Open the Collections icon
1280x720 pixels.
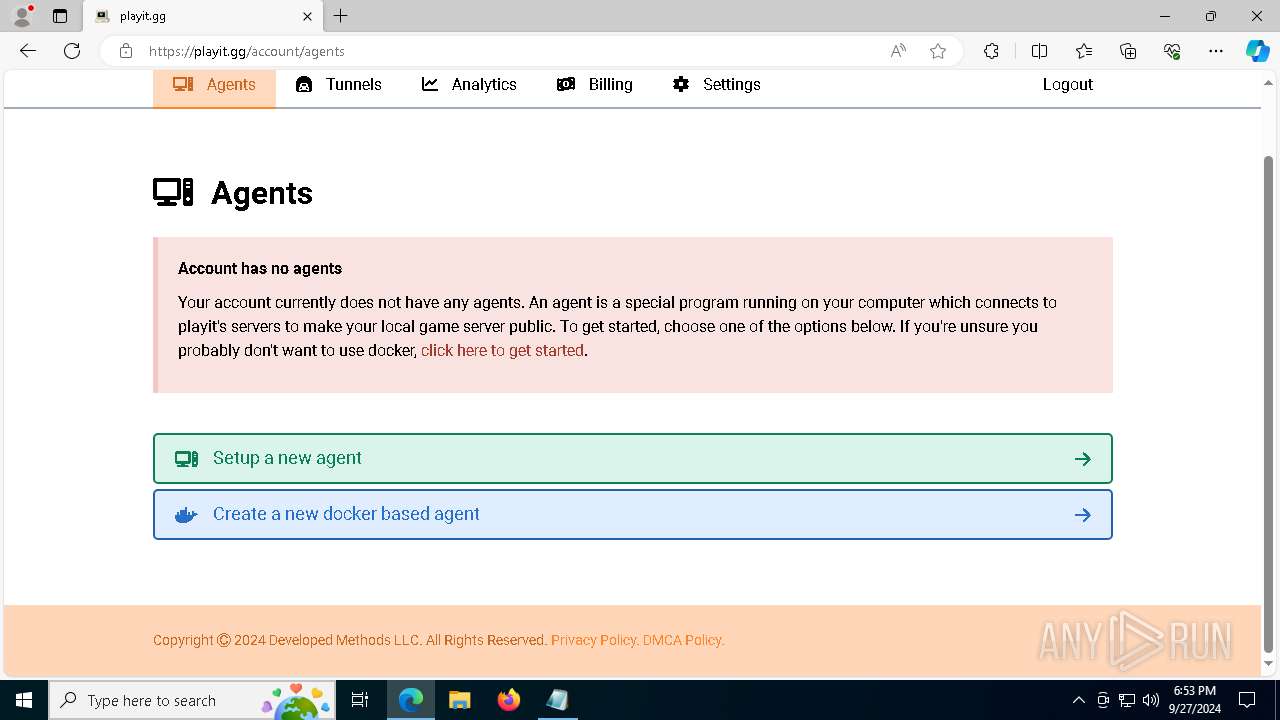coord(1128,51)
